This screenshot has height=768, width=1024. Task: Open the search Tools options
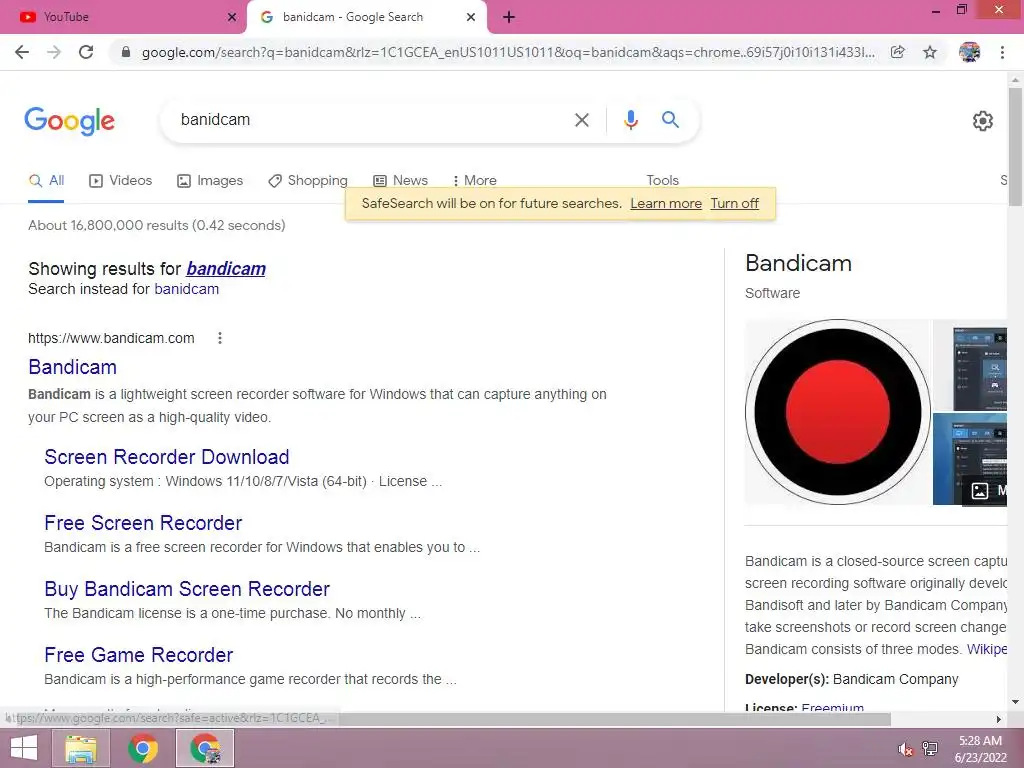coord(662,181)
